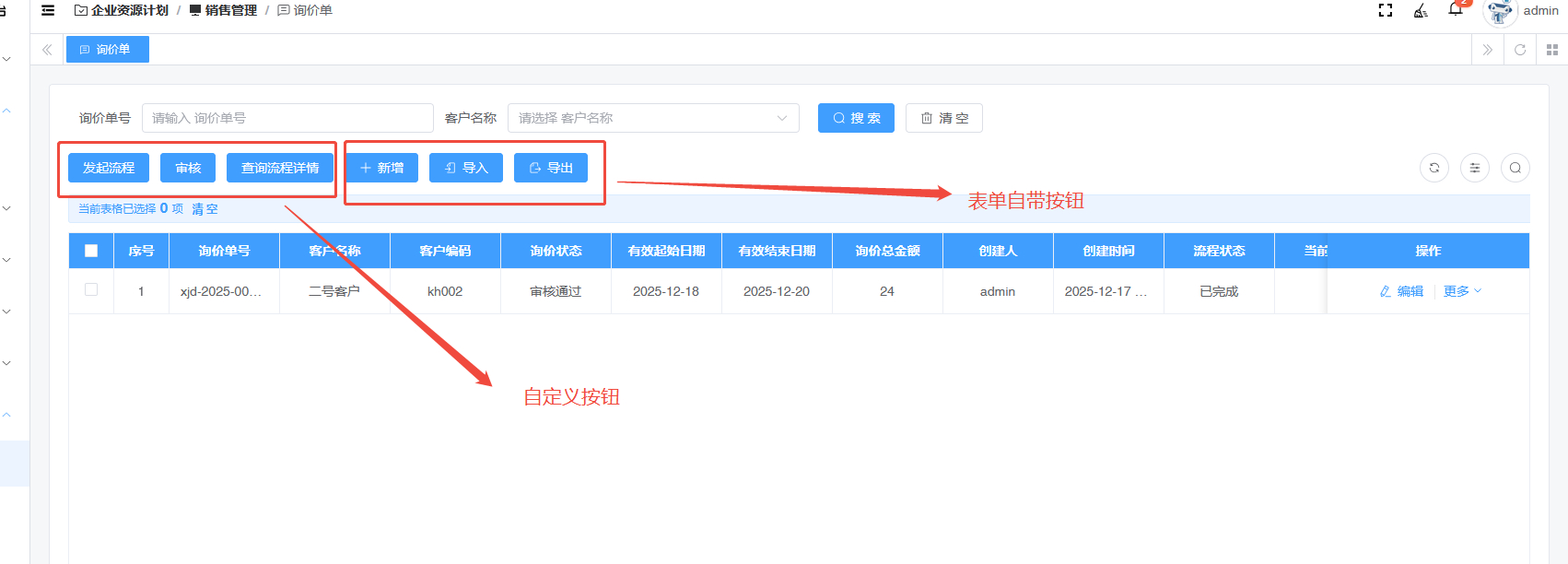The image size is (1568, 564).
Task: Click the 新增 button
Action: [381, 168]
